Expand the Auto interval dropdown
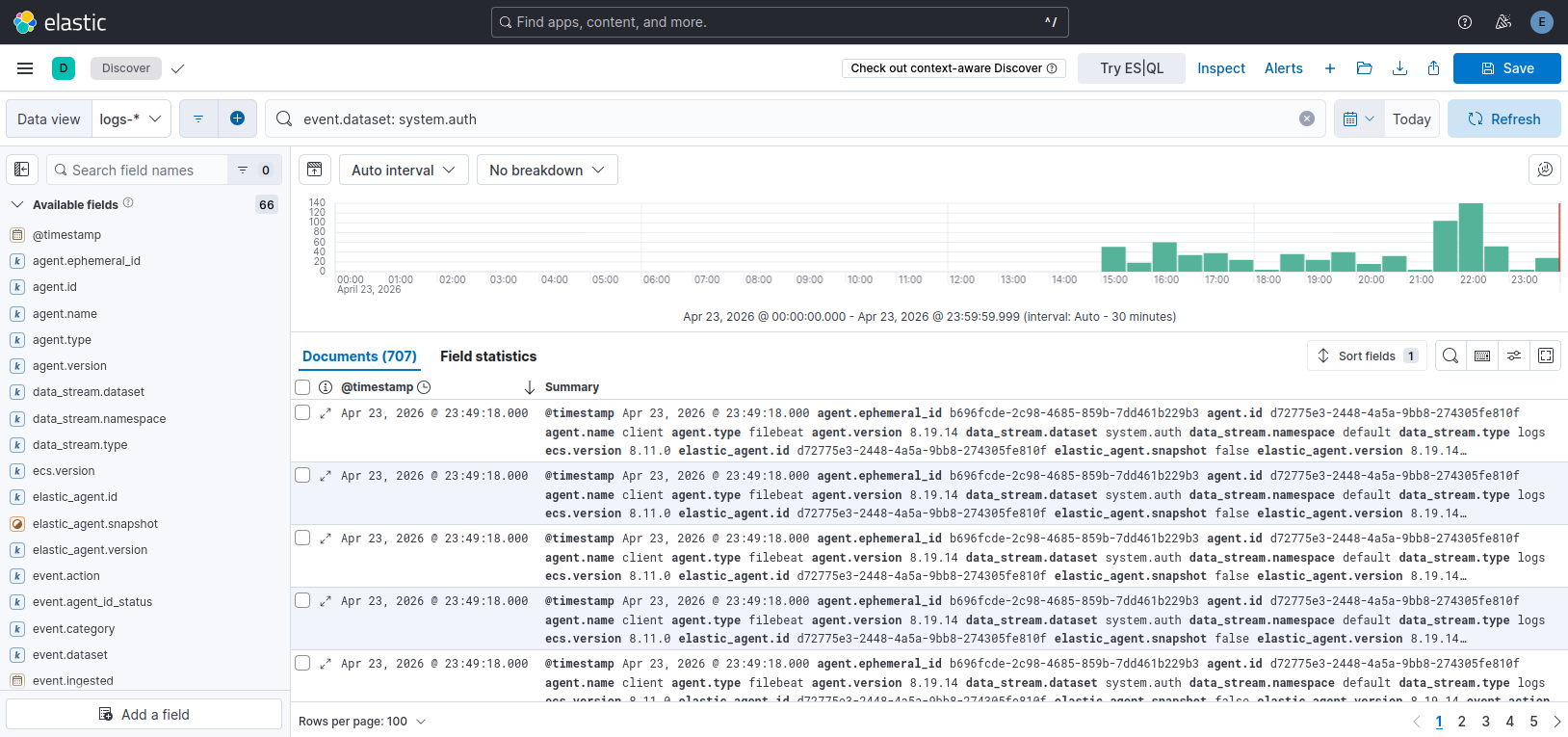 (x=403, y=170)
